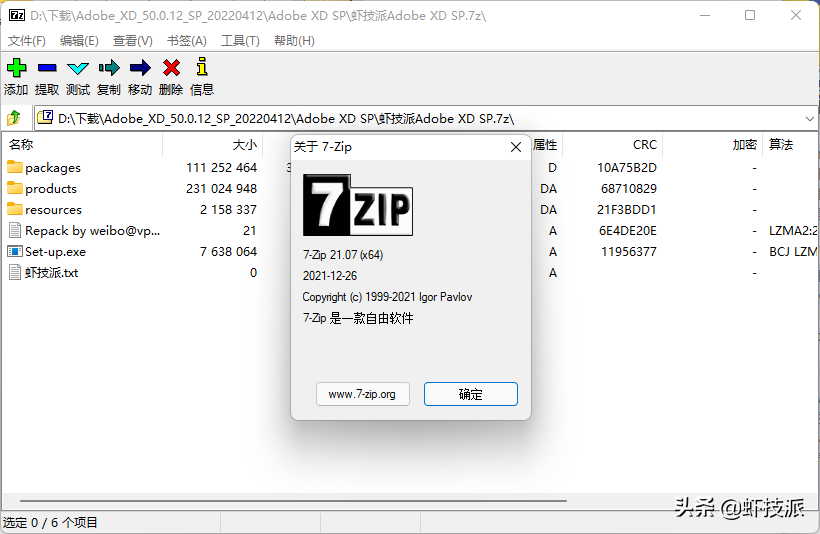This screenshot has height=534, width=820.
Task: Open the 帮助(H) menu
Action: click(294, 41)
